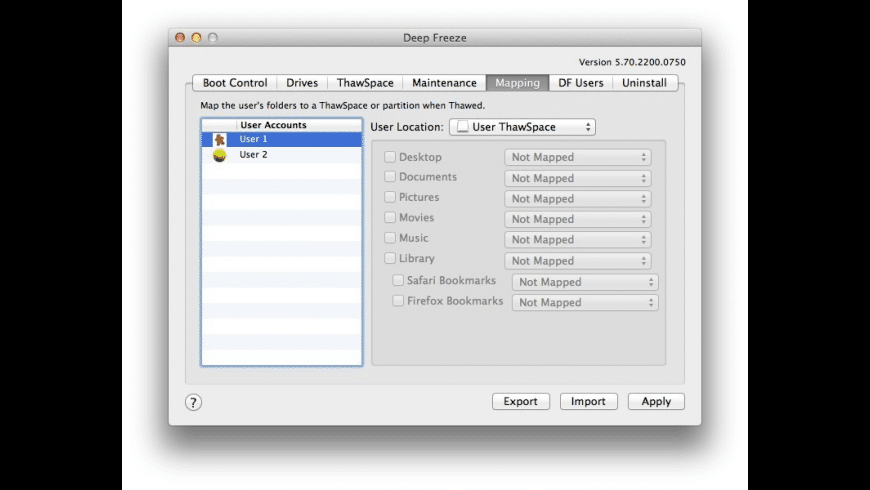
Task: Open the Drives tab
Action: [x=302, y=83]
